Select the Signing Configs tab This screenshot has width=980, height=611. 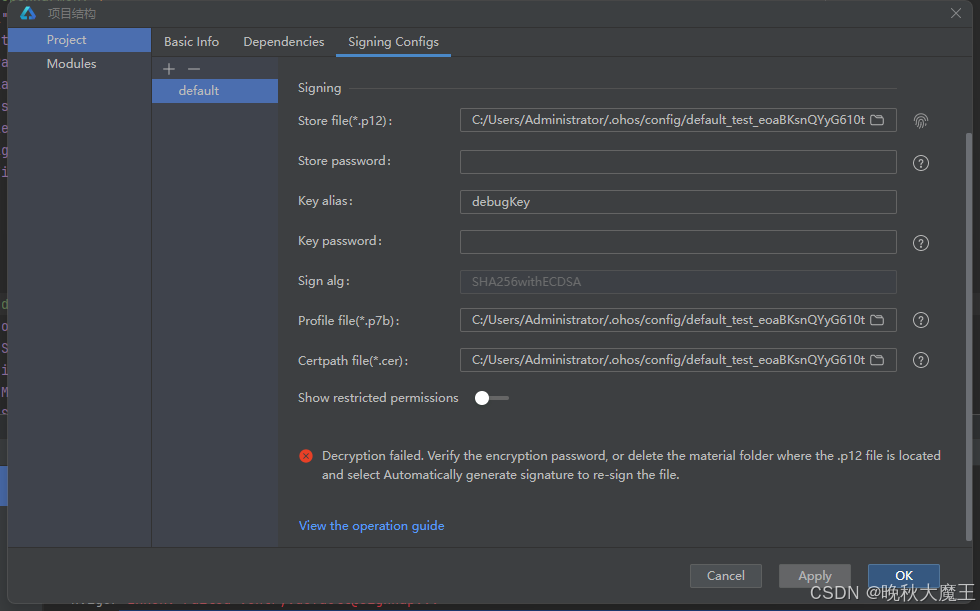(x=393, y=42)
